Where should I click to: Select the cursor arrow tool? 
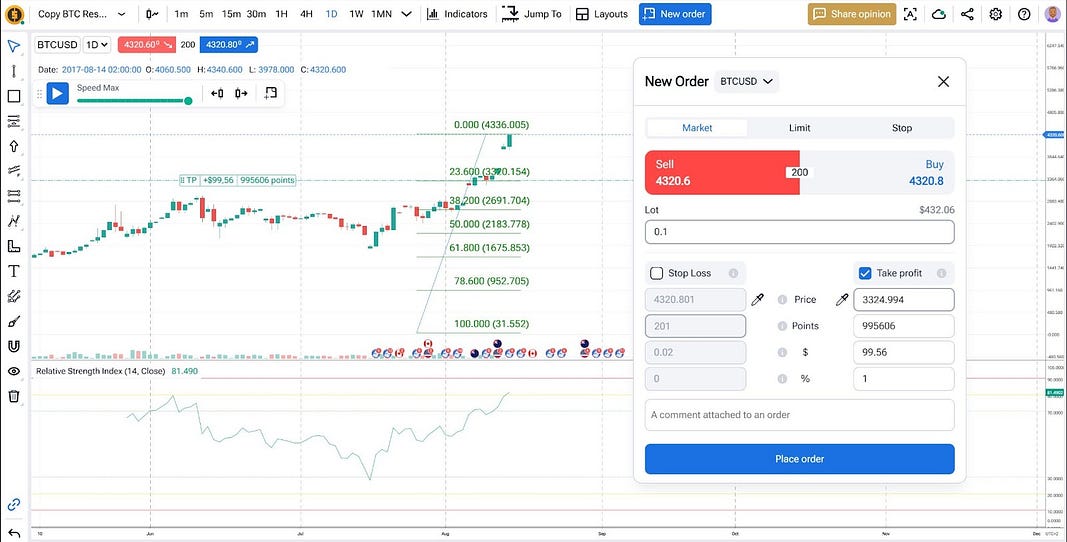pyautogui.click(x=14, y=46)
